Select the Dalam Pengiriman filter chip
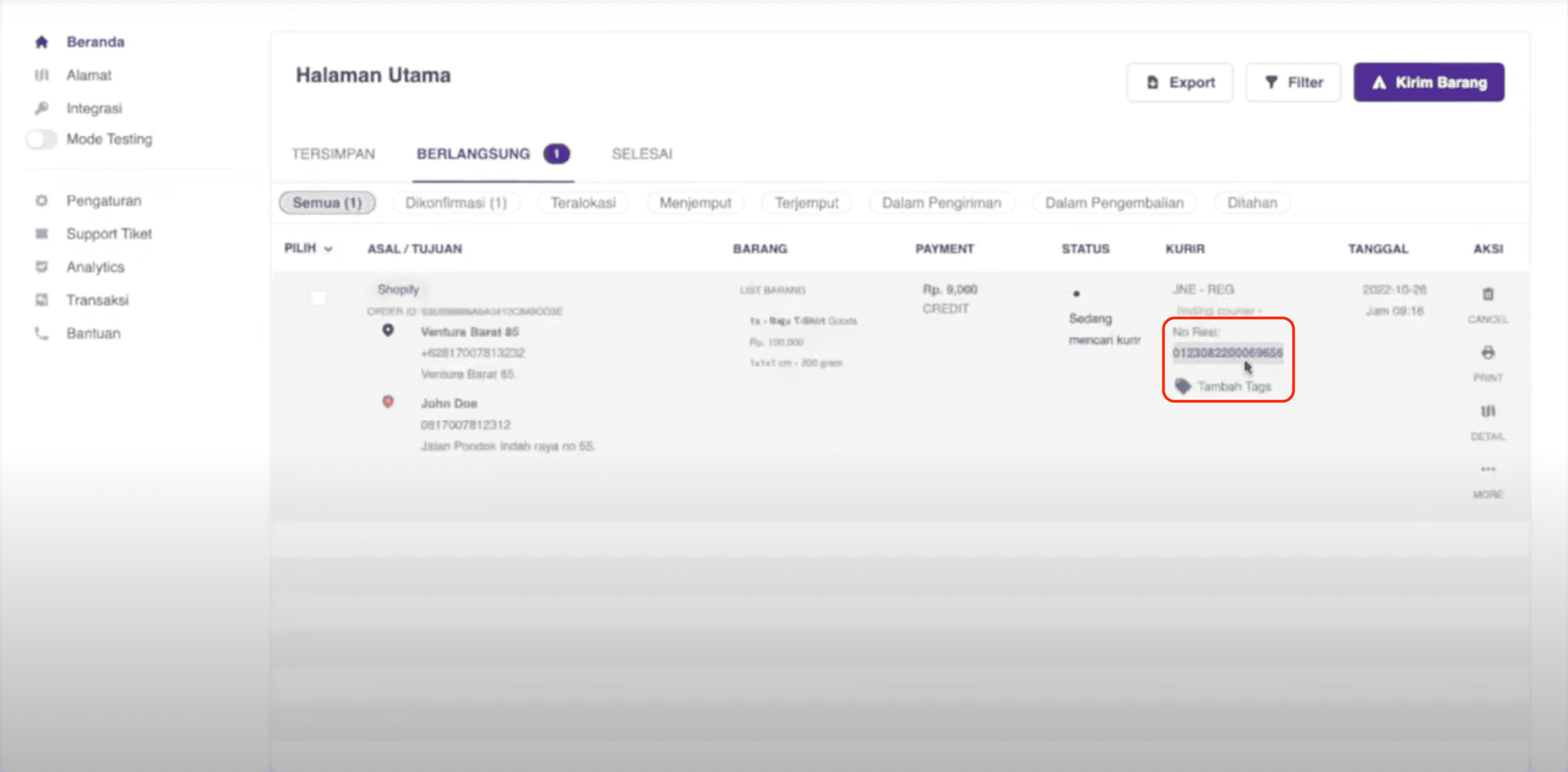 point(941,203)
